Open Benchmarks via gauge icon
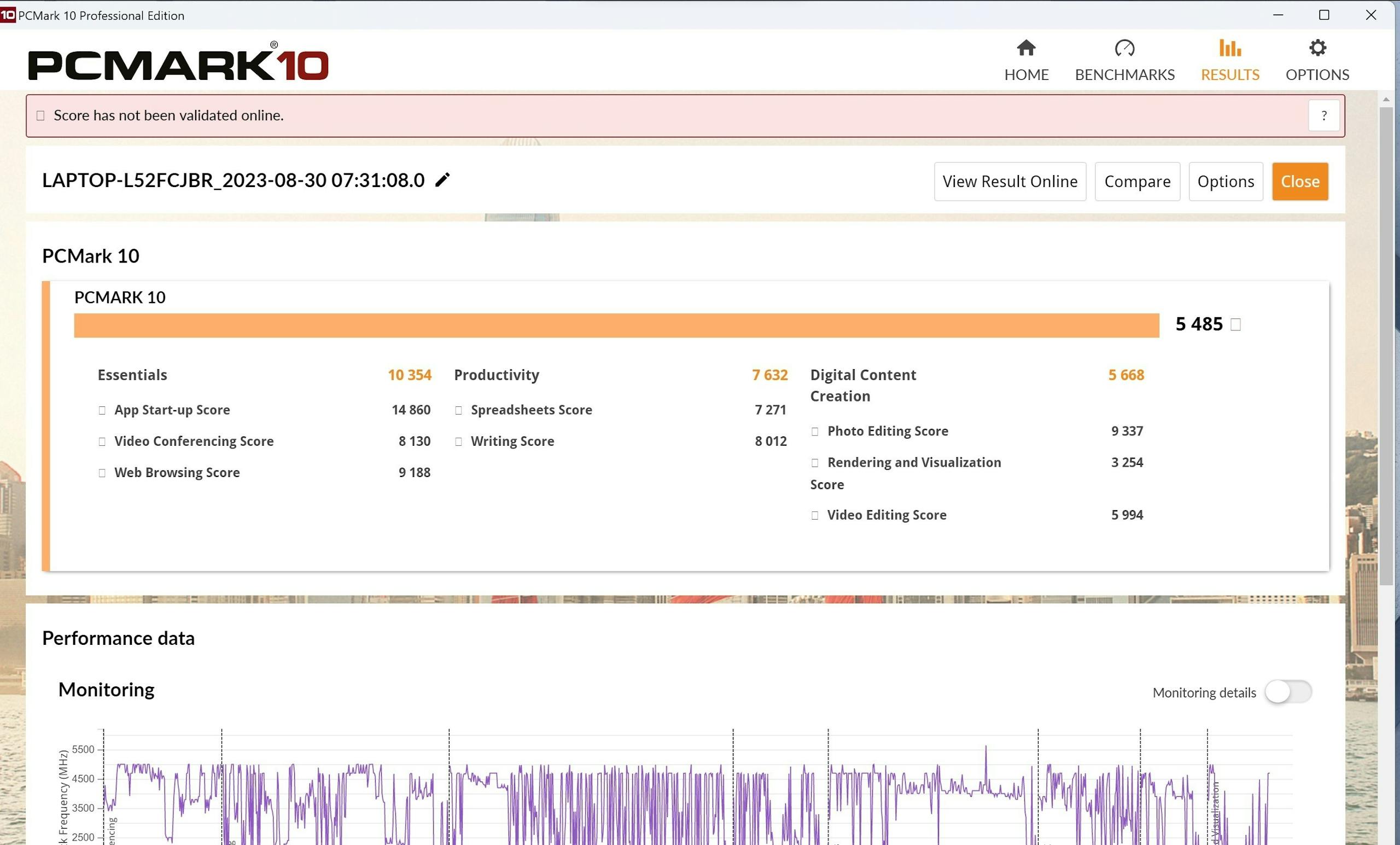 1124,48
